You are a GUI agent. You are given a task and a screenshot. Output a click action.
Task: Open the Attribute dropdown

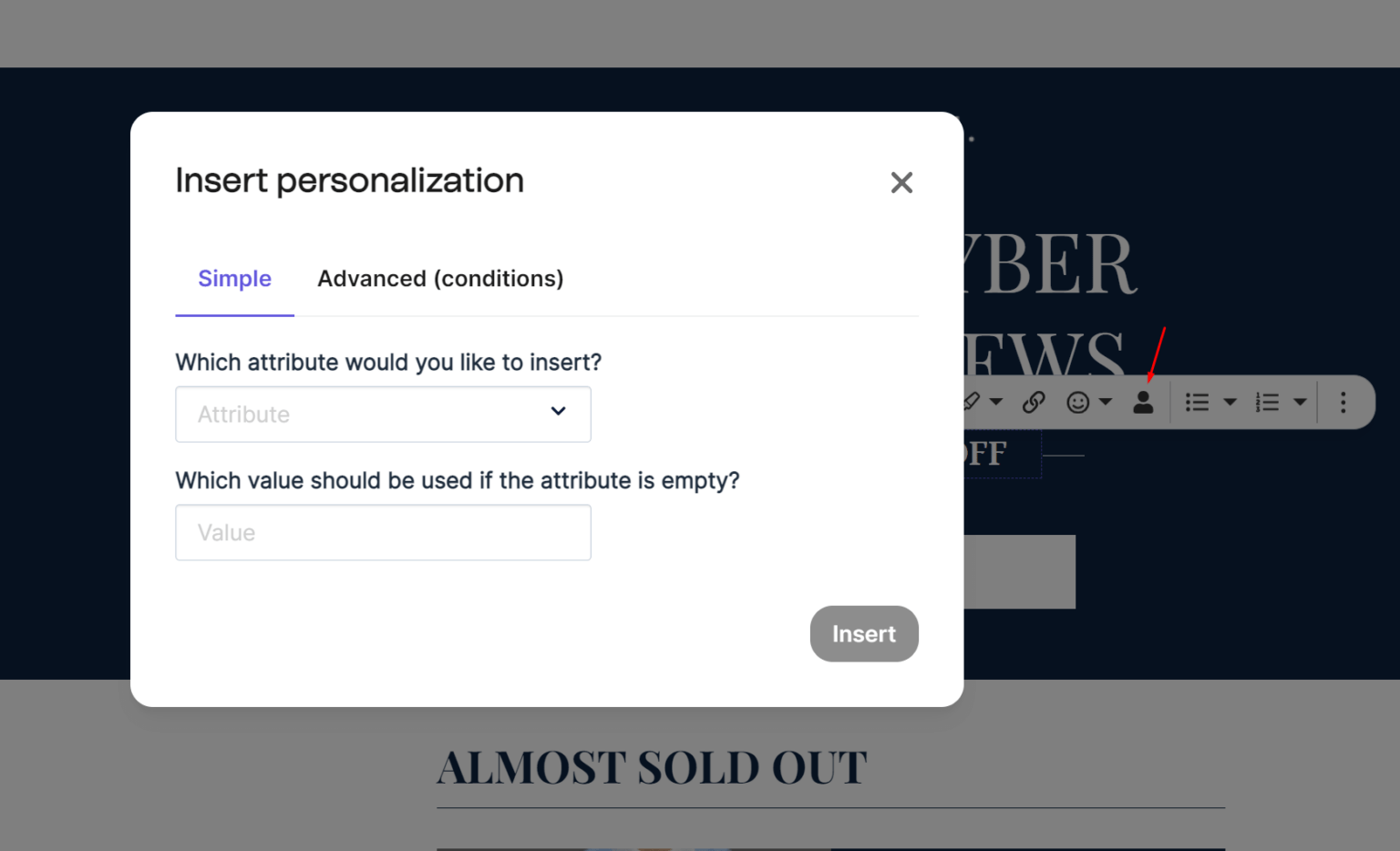coord(557,411)
